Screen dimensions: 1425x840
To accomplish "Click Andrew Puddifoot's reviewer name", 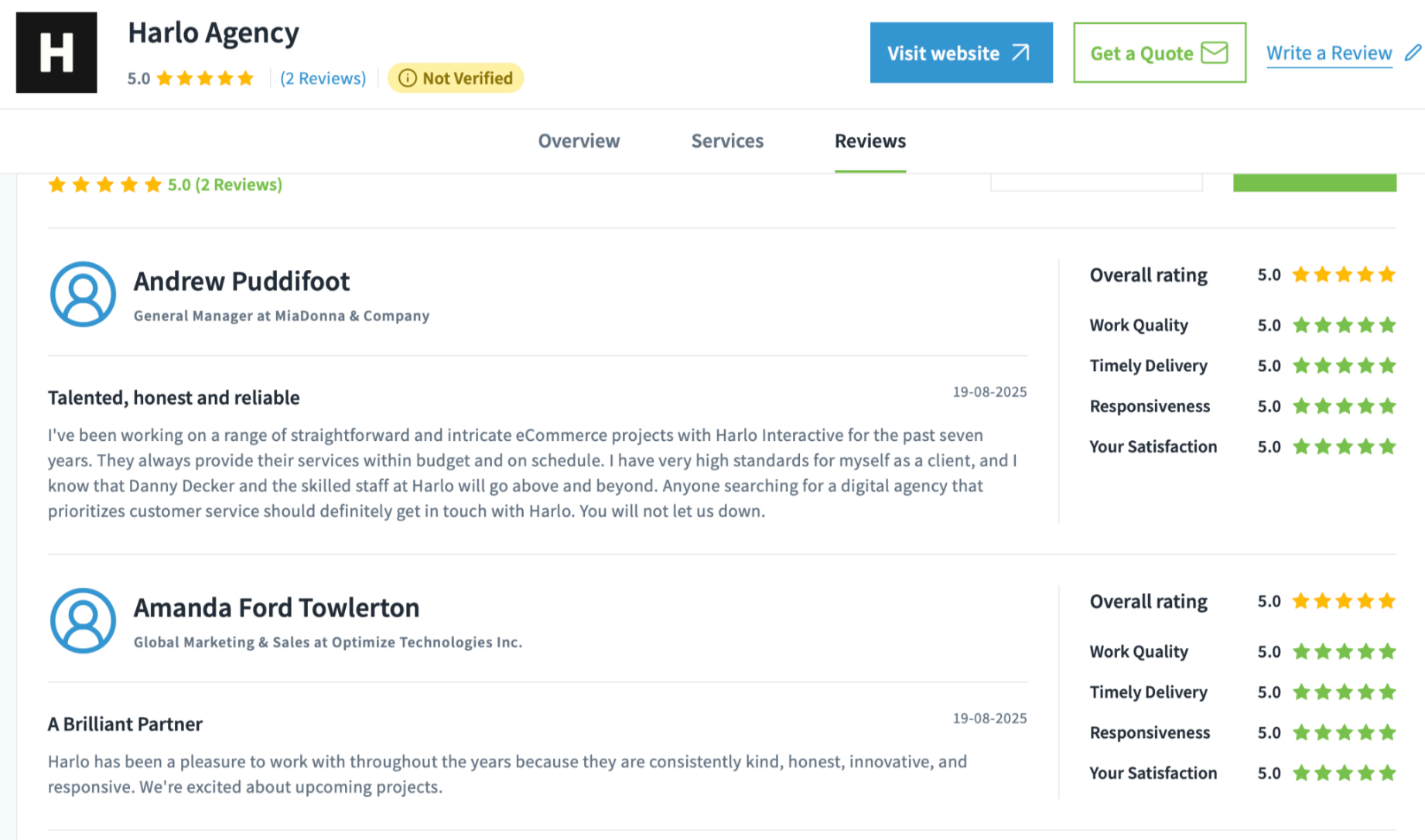I will pyautogui.click(x=241, y=282).
